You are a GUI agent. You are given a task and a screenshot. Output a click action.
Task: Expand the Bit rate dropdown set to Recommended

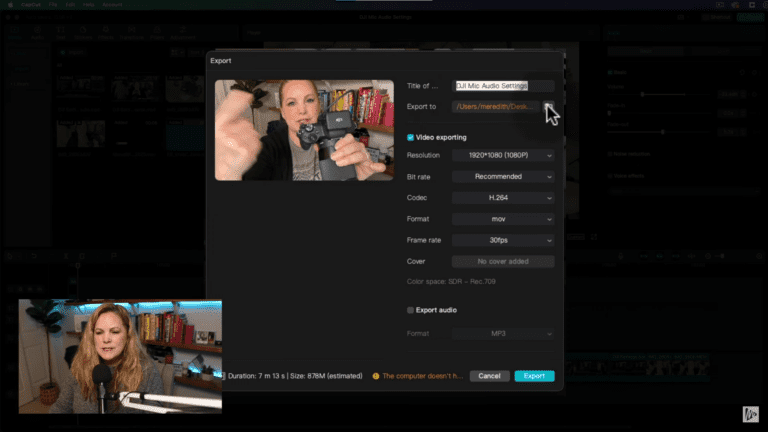502,177
